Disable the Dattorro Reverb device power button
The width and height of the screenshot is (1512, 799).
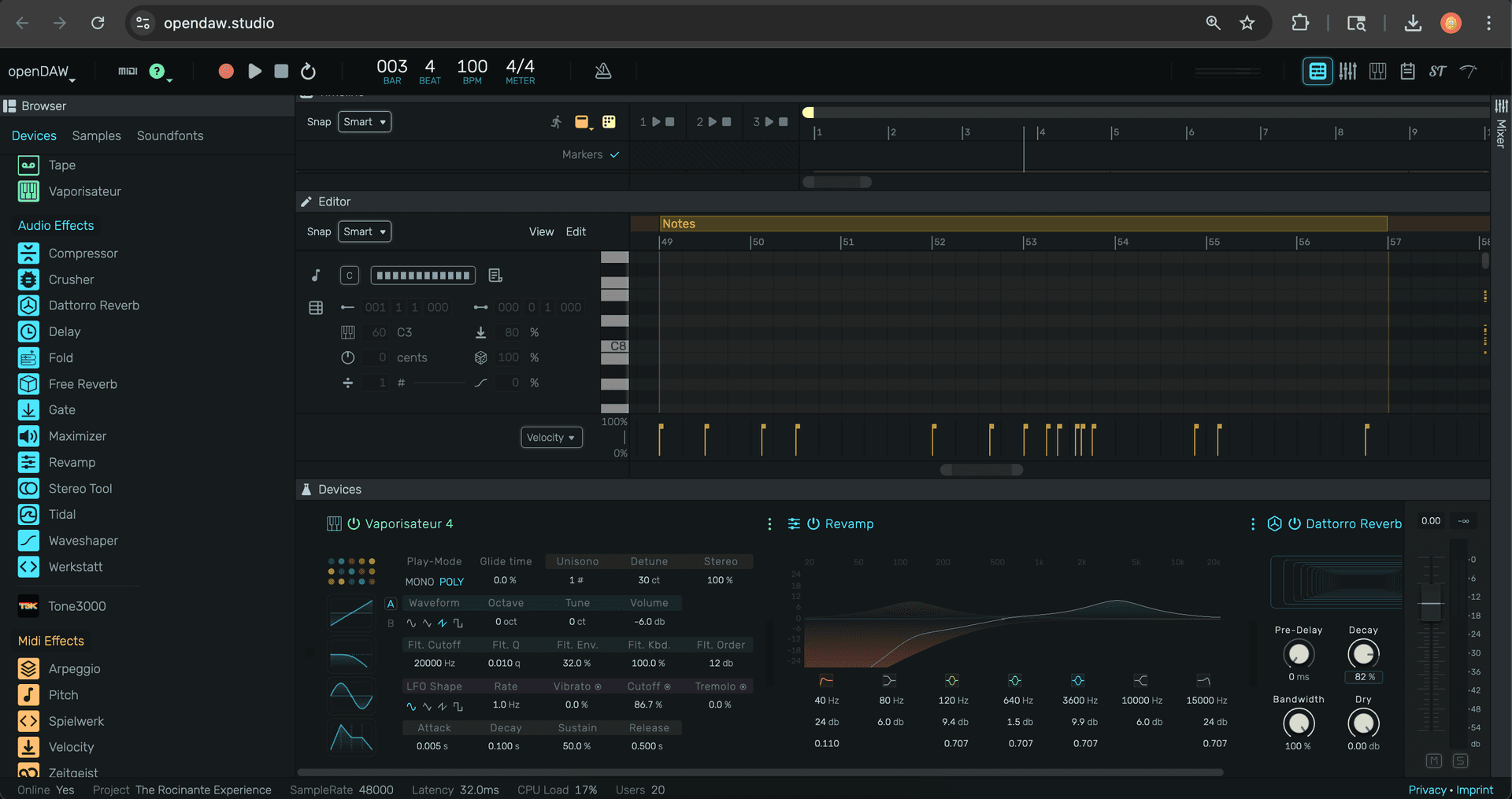[1294, 523]
